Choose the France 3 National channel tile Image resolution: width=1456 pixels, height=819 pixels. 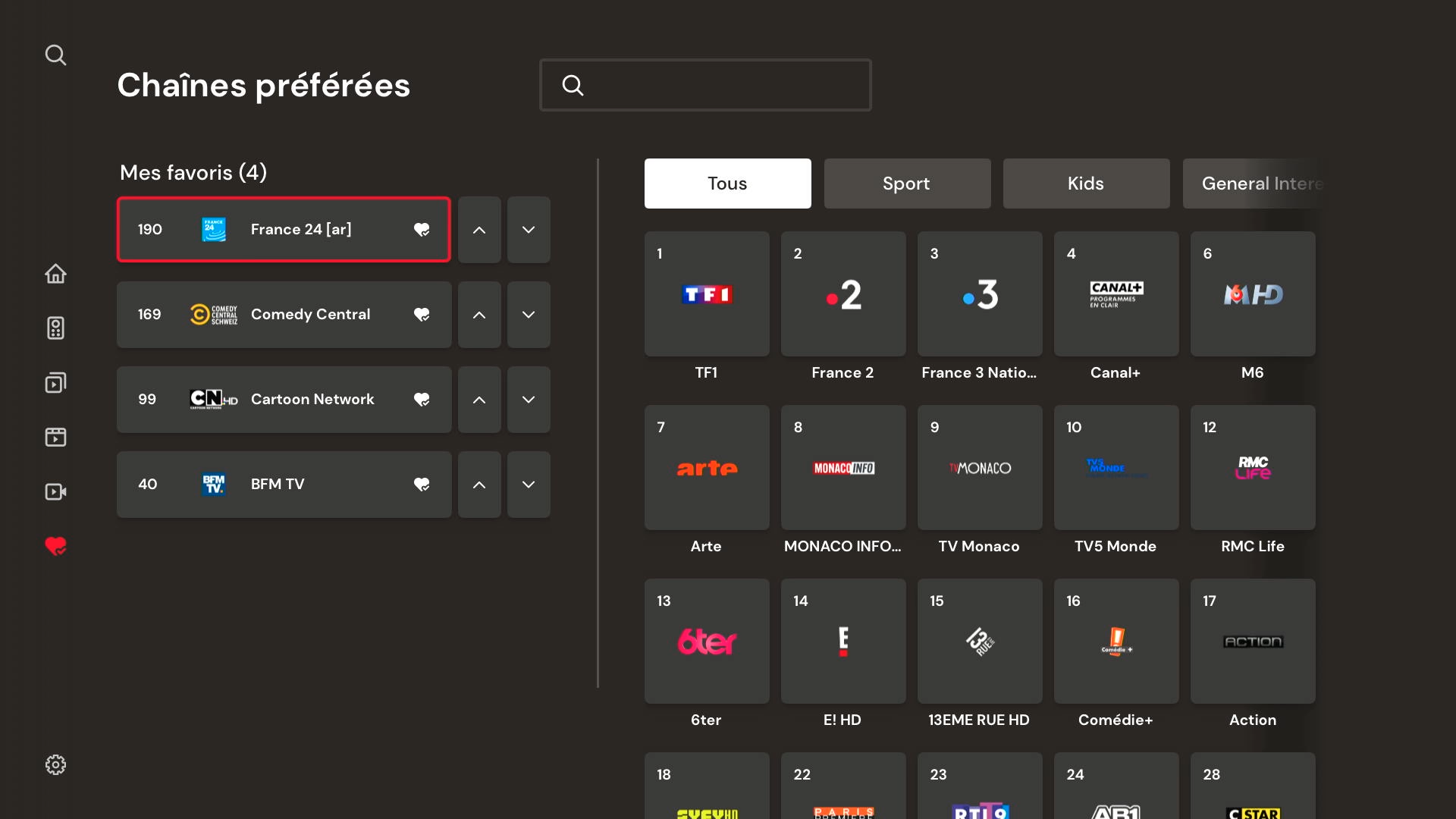(x=980, y=294)
